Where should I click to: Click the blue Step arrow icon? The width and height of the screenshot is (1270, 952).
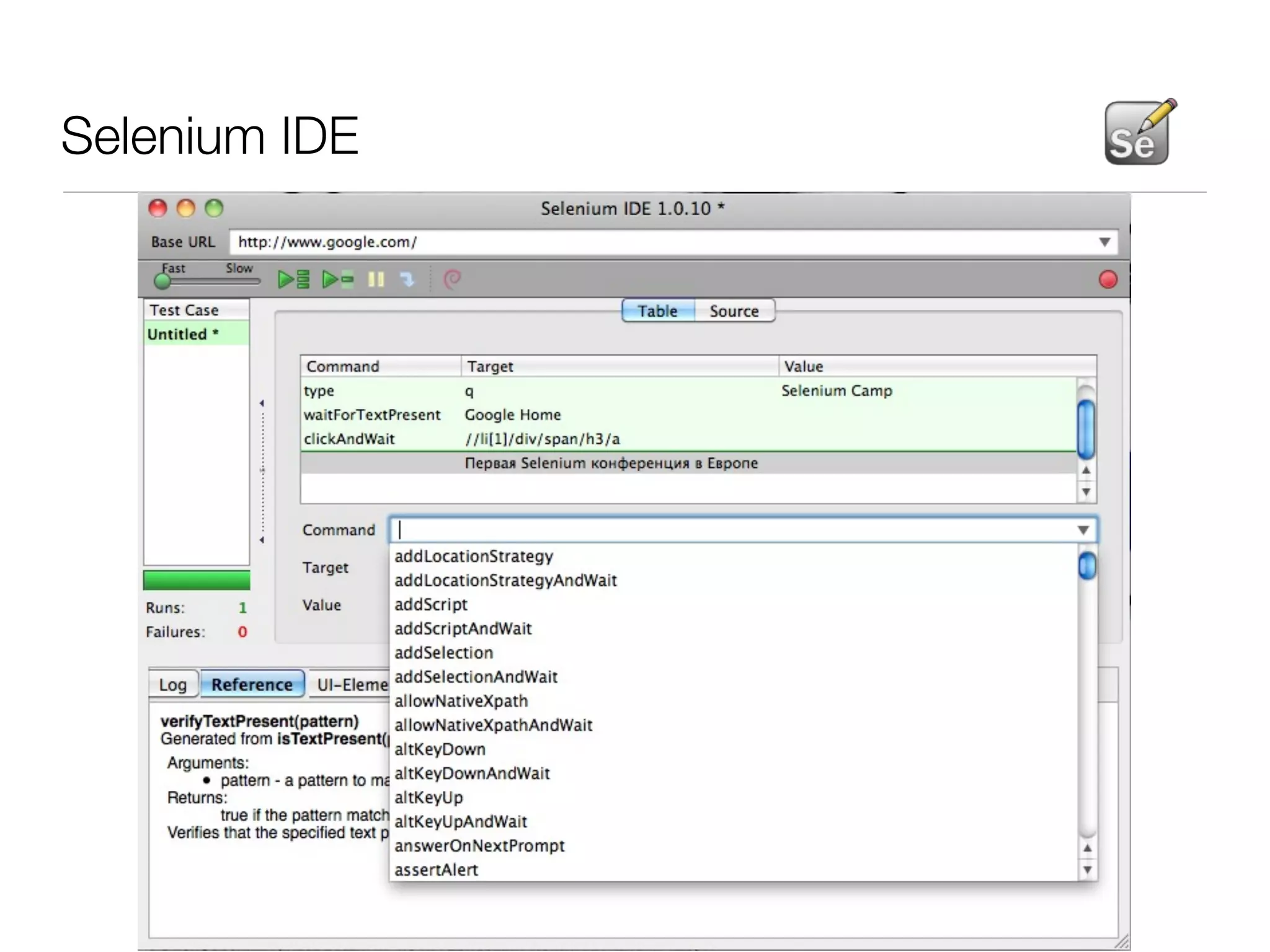click(x=407, y=280)
